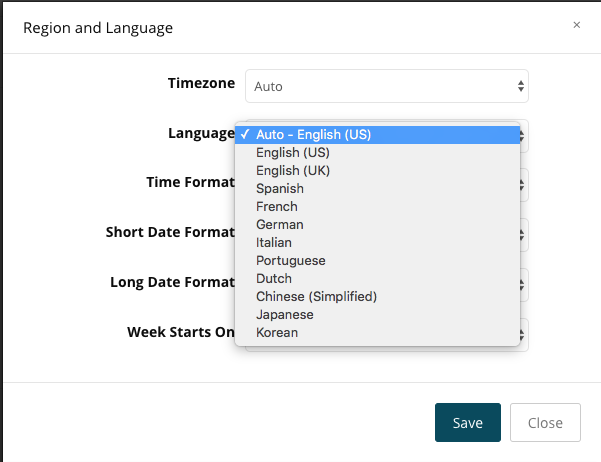The width and height of the screenshot is (601, 462).
Task: Save region and language settings
Action: 468,423
